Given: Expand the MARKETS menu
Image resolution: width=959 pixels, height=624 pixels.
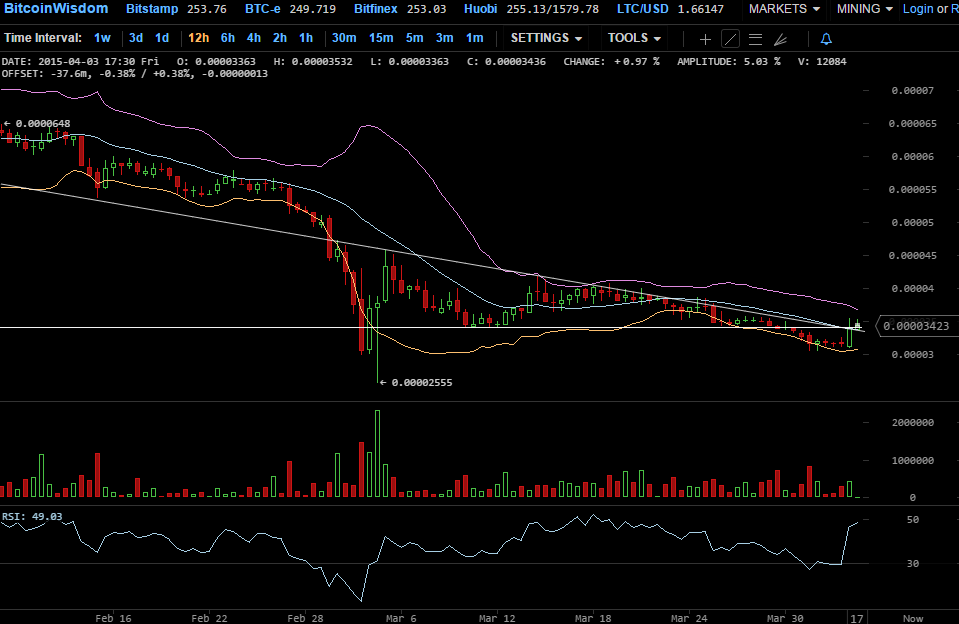Looking at the screenshot, I should click(x=784, y=9).
